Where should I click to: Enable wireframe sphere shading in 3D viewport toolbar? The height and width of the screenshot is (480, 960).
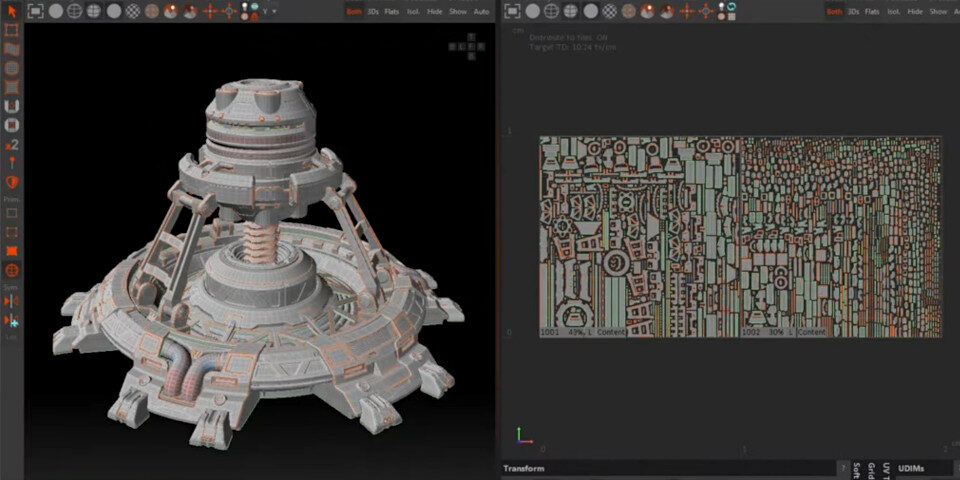[75, 11]
